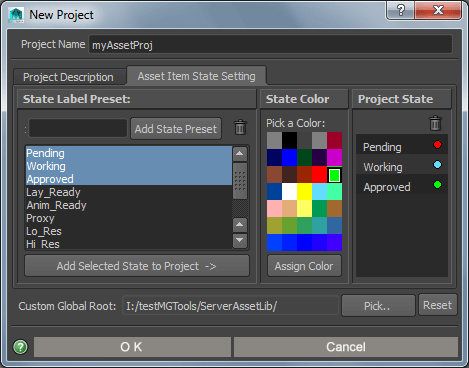Pick the olive color swatch
The image size is (469, 368).
[x=274, y=225]
